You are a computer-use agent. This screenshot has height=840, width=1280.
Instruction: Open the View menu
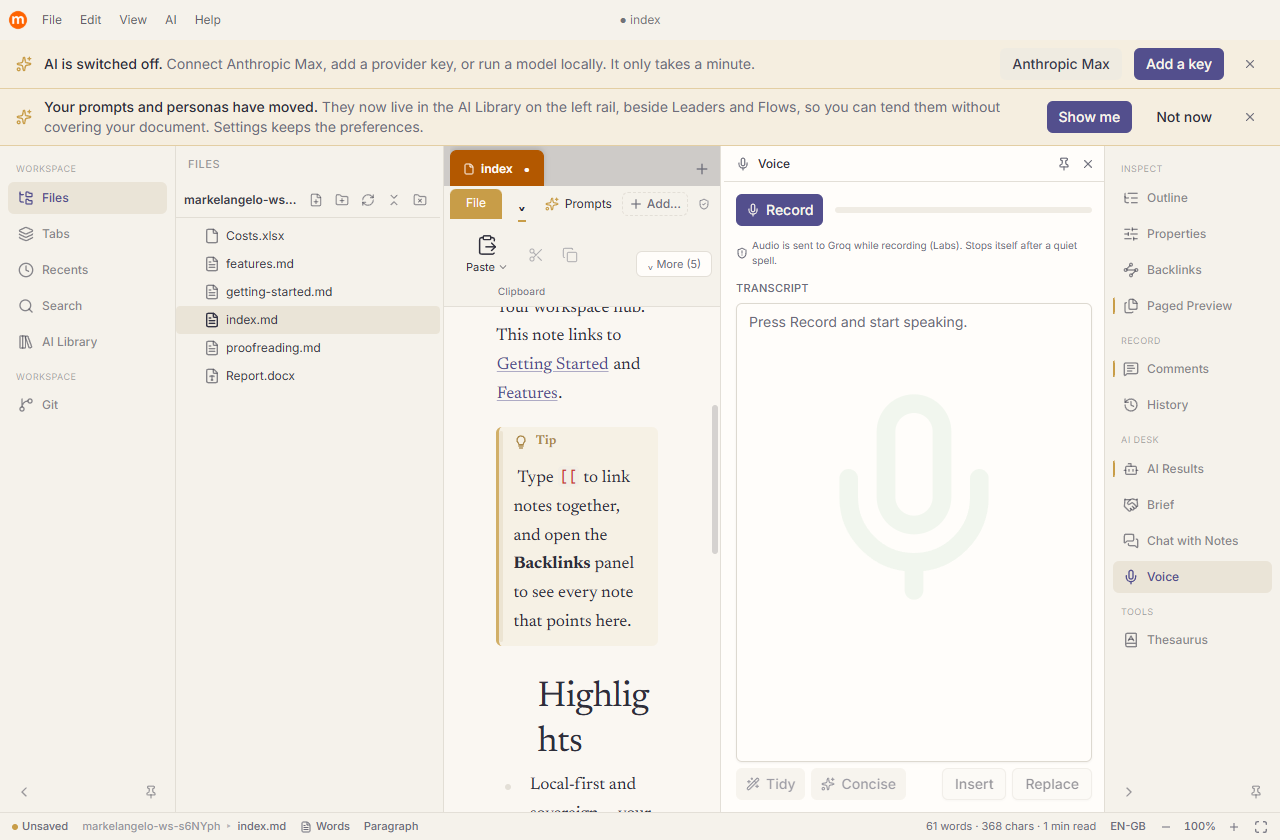(x=133, y=20)
